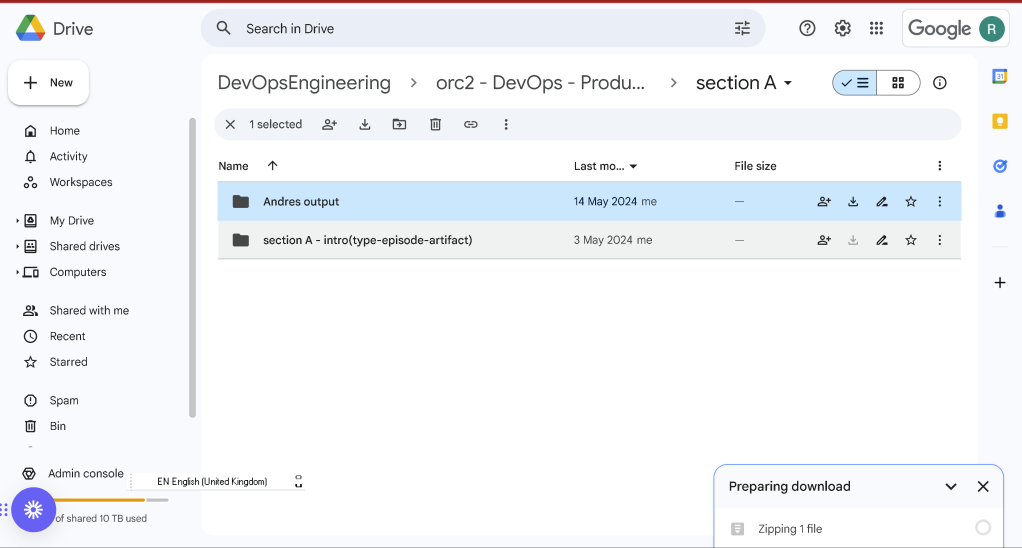
Task: Open Last modified column dropdown
Action: (633, 166)
